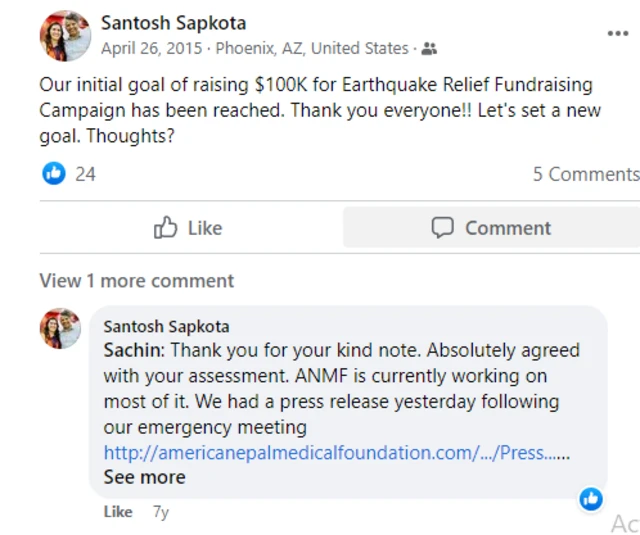Open the commenter's small profile picture
Screen dimensions: 640x535
pyautogui.click(x=60, y=328)
